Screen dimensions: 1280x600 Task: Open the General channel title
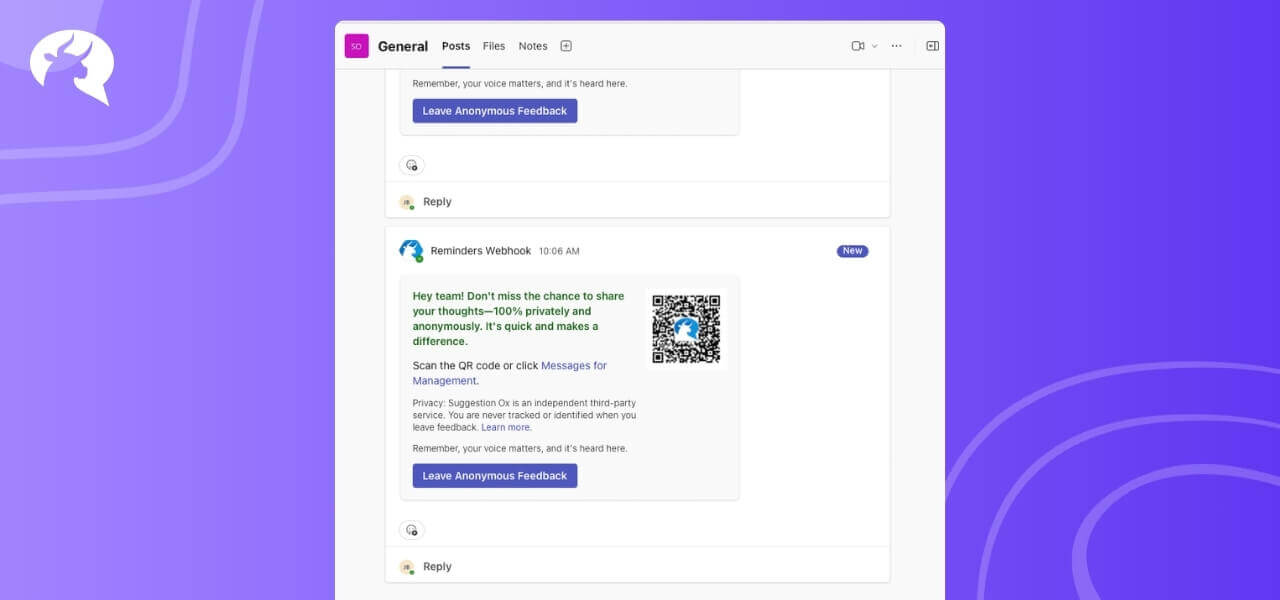coord(403,46)
